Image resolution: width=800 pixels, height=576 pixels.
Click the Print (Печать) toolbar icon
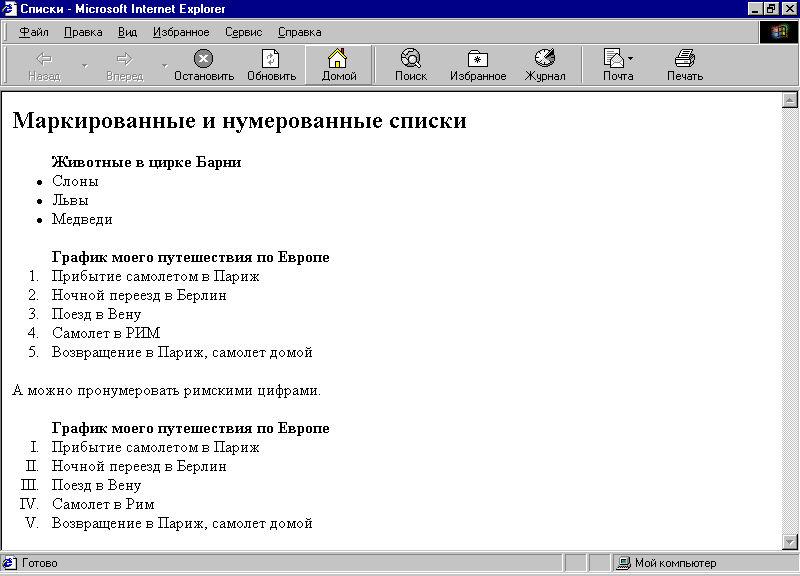click(685, 59)
